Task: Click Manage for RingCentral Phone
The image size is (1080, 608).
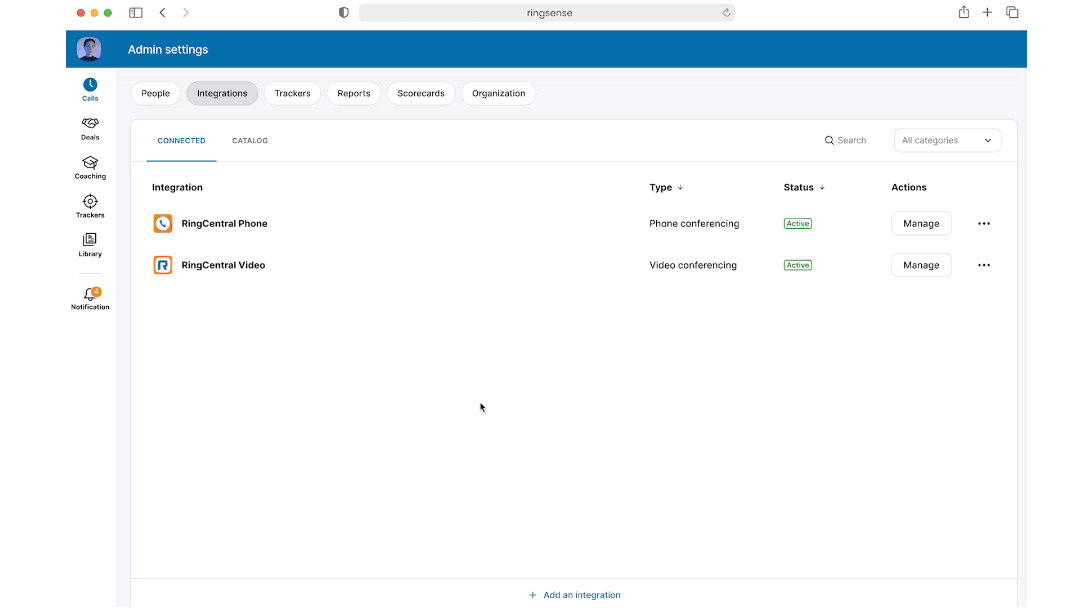Action: [920, 224]
